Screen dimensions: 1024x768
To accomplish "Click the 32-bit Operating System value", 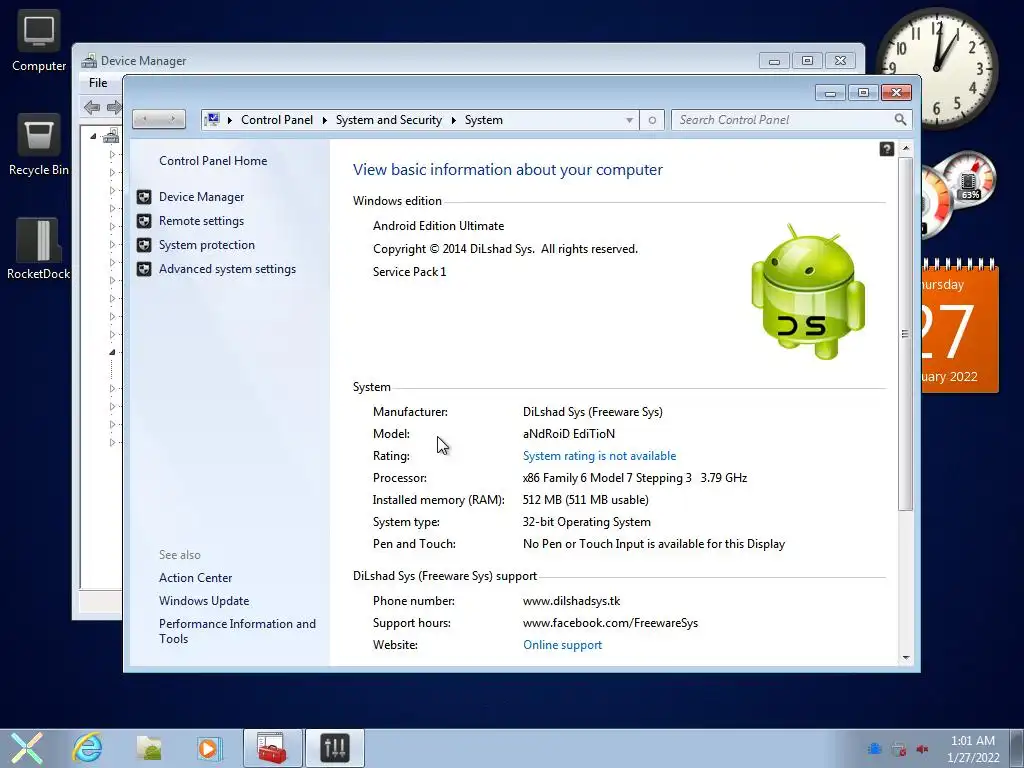I will point(586,522).
